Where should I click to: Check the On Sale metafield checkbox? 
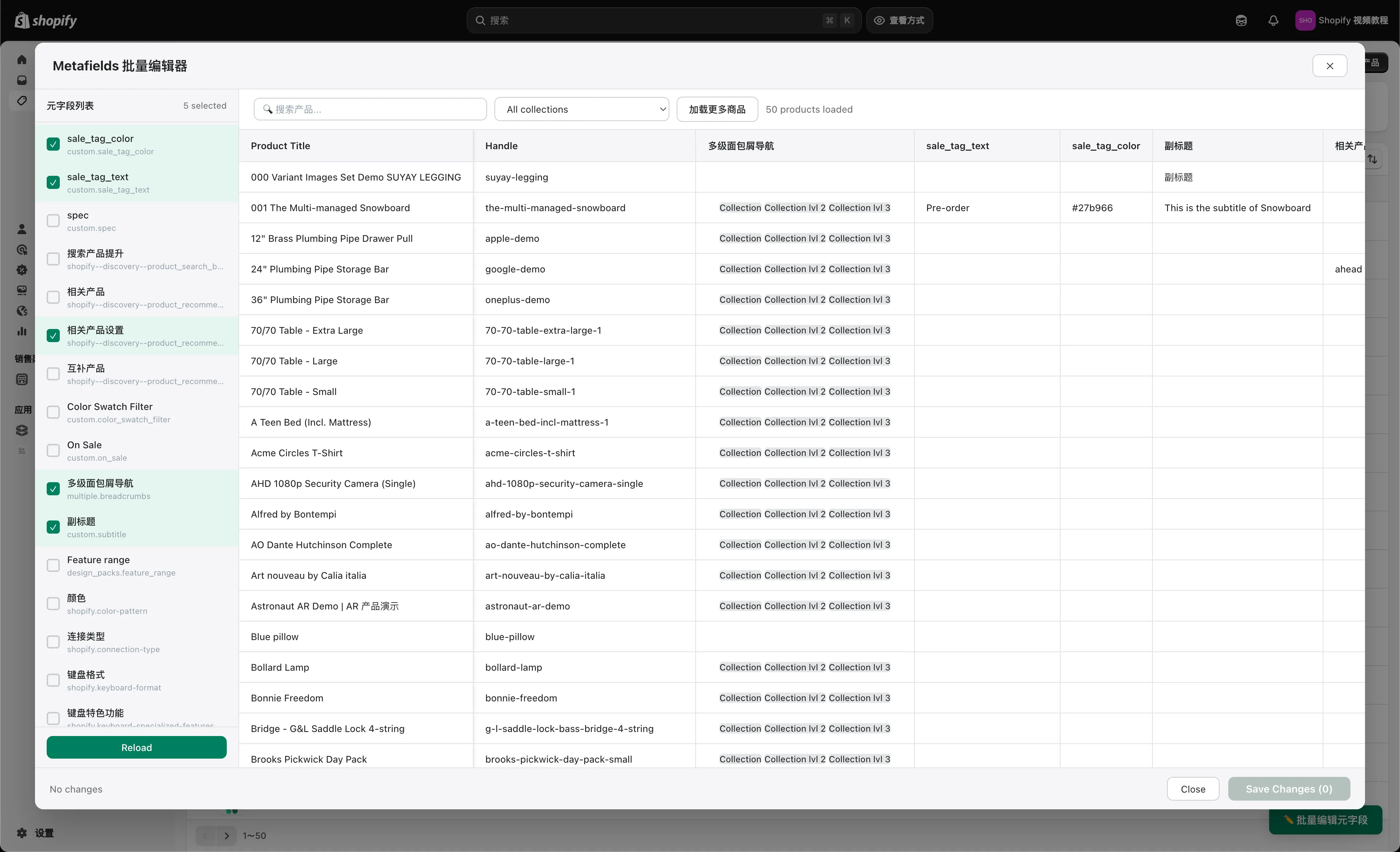(x=53, y=450)
